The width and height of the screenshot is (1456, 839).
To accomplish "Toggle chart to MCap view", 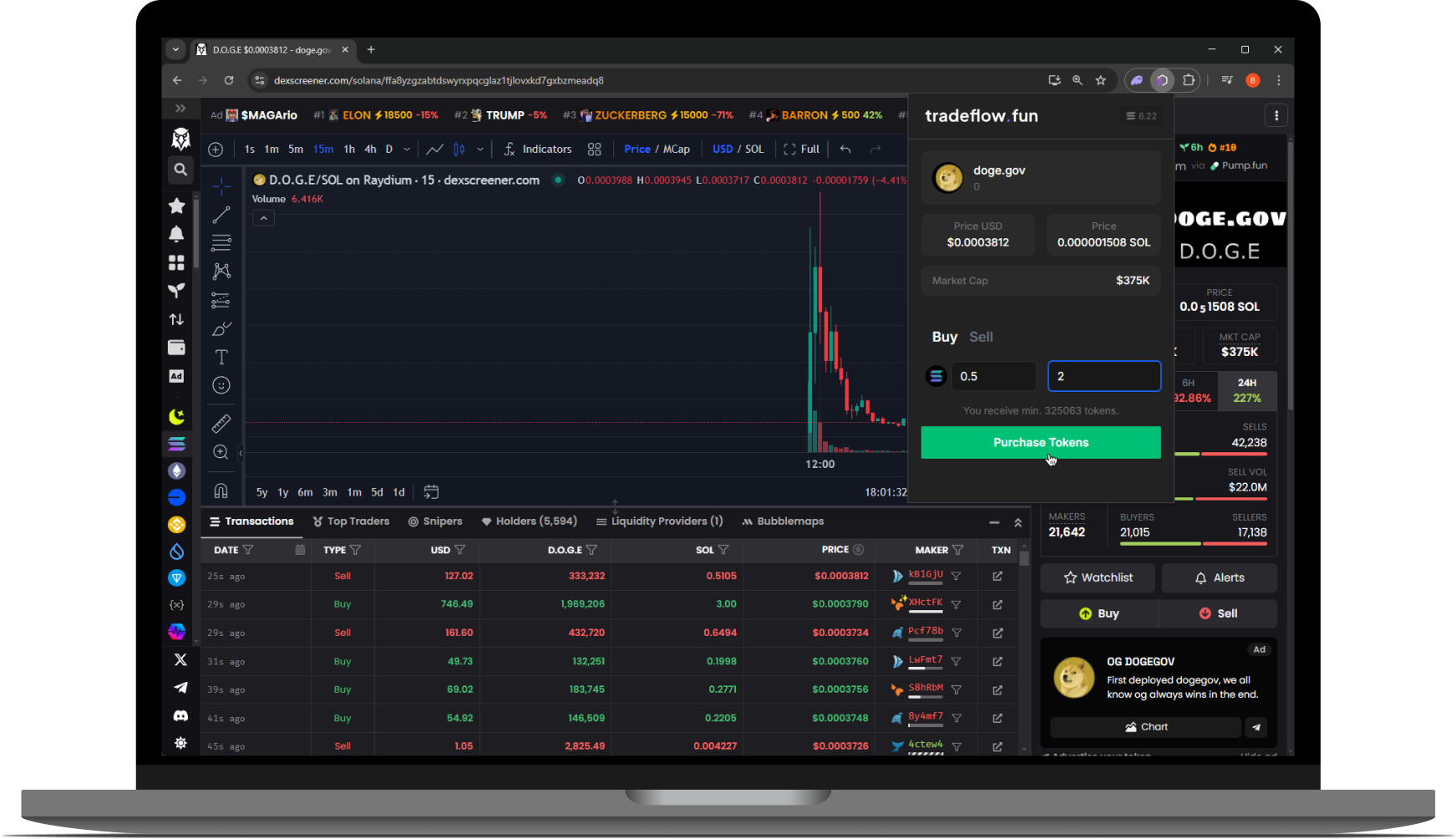I will 677,149.
